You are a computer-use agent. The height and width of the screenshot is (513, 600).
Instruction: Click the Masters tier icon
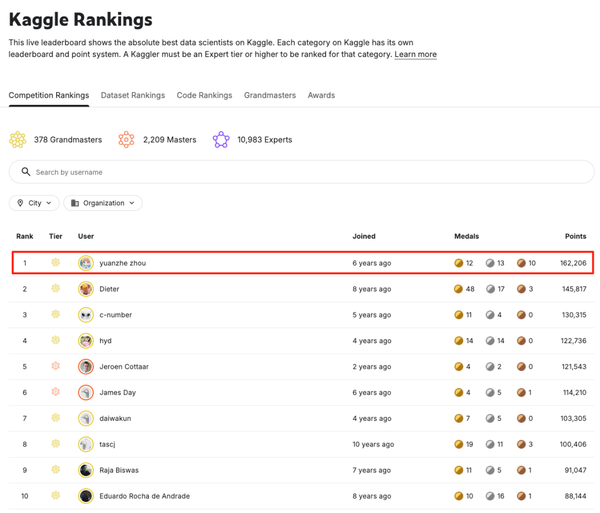point(126,140)
